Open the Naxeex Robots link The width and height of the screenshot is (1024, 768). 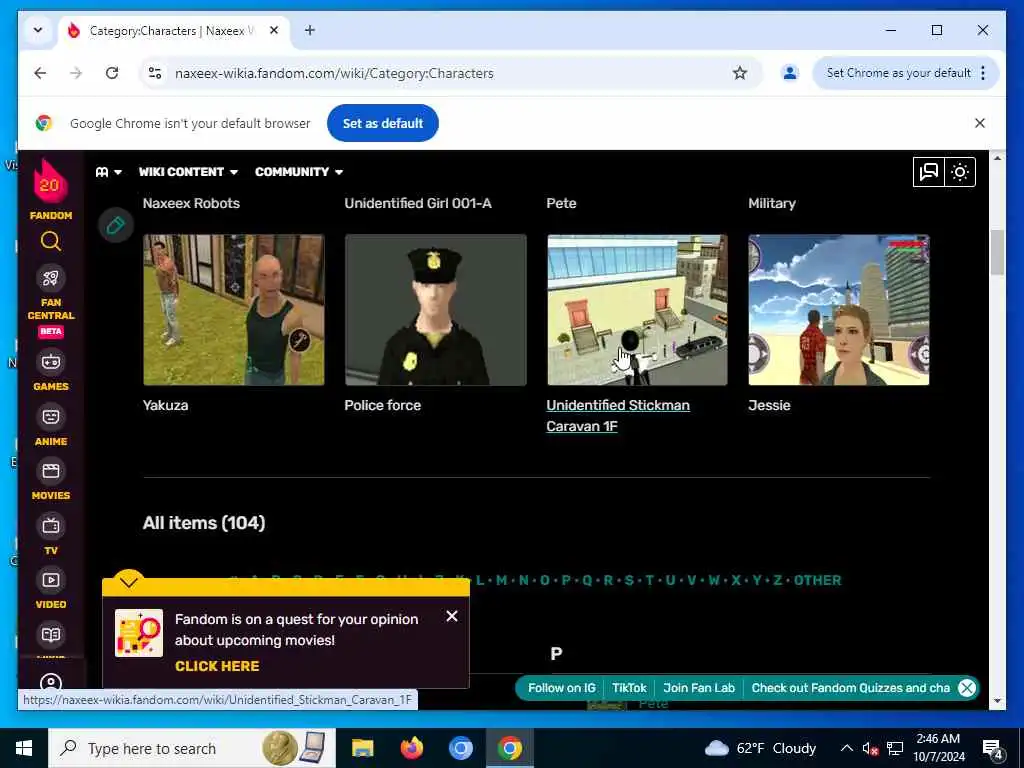[191, 203]
